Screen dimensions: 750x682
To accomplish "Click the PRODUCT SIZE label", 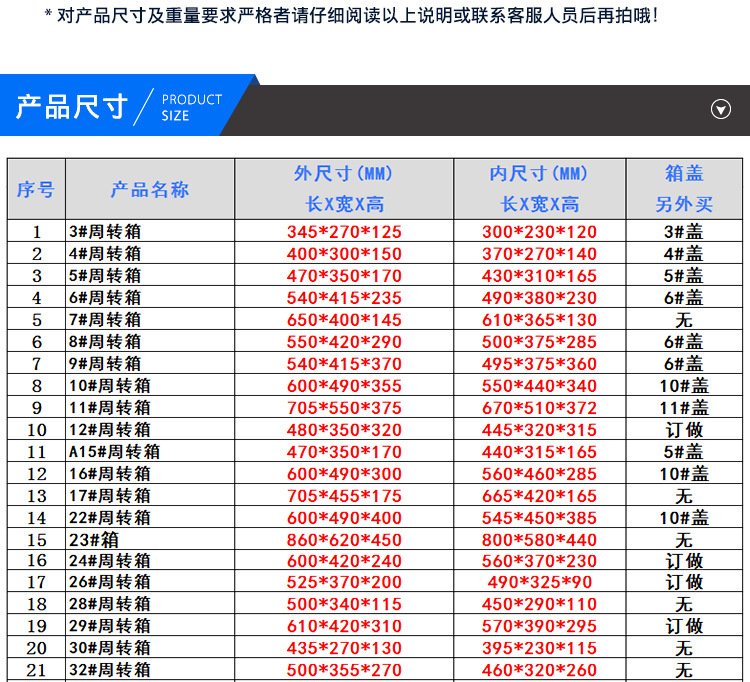I will tap(191, 107).
